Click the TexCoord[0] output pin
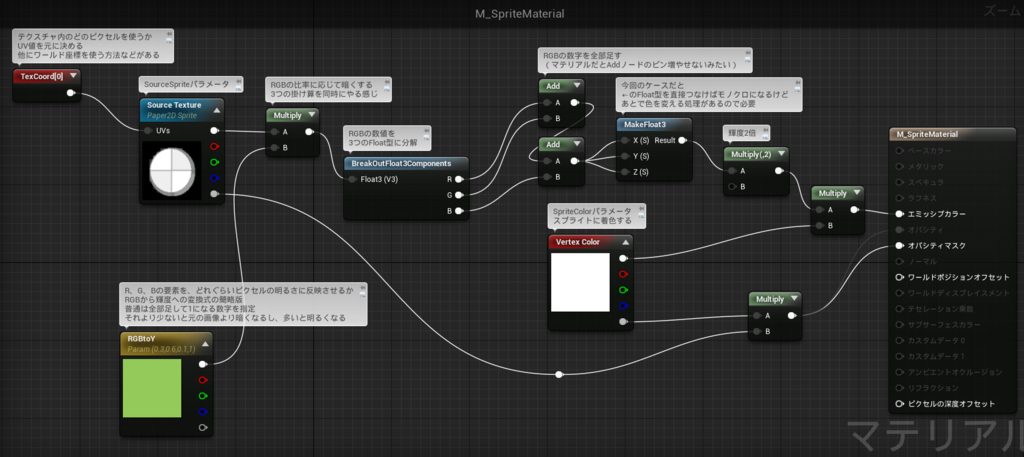This screenshot has height=457, width=1024. [71, 93]
